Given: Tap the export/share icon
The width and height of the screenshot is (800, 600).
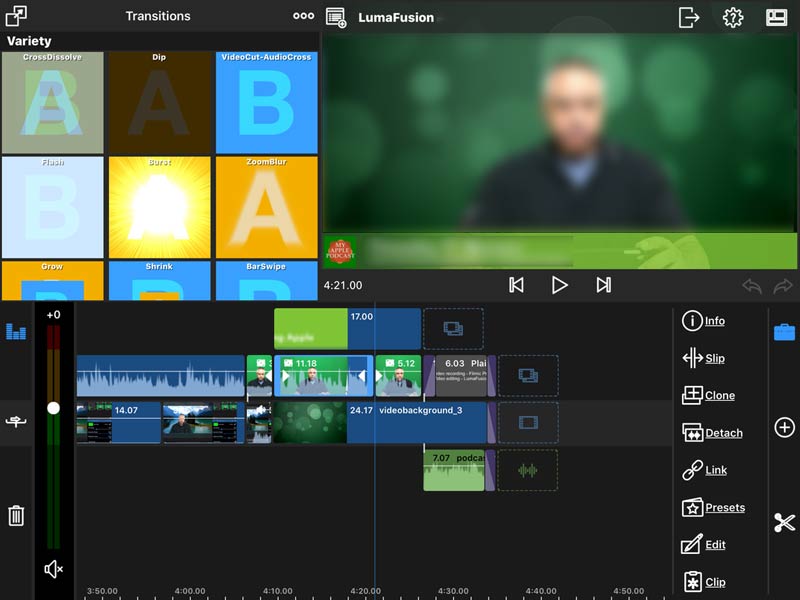Looking at the screenshot, I should (689, 17).
